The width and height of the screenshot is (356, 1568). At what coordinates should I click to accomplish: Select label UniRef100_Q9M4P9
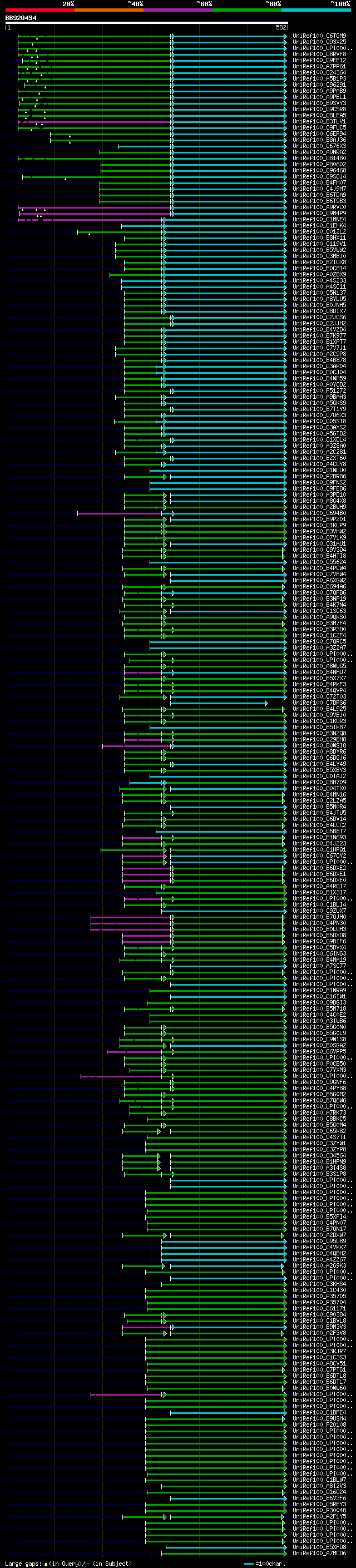point(319,213)
